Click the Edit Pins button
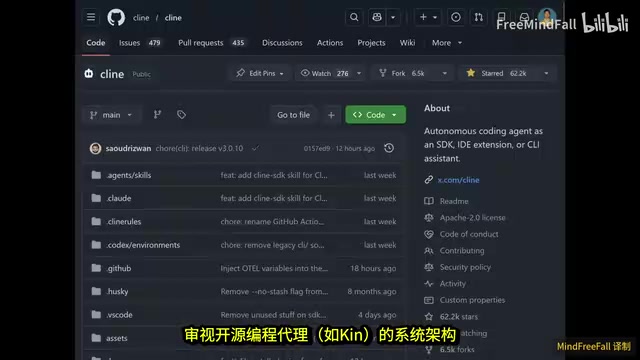 point(260,73)
